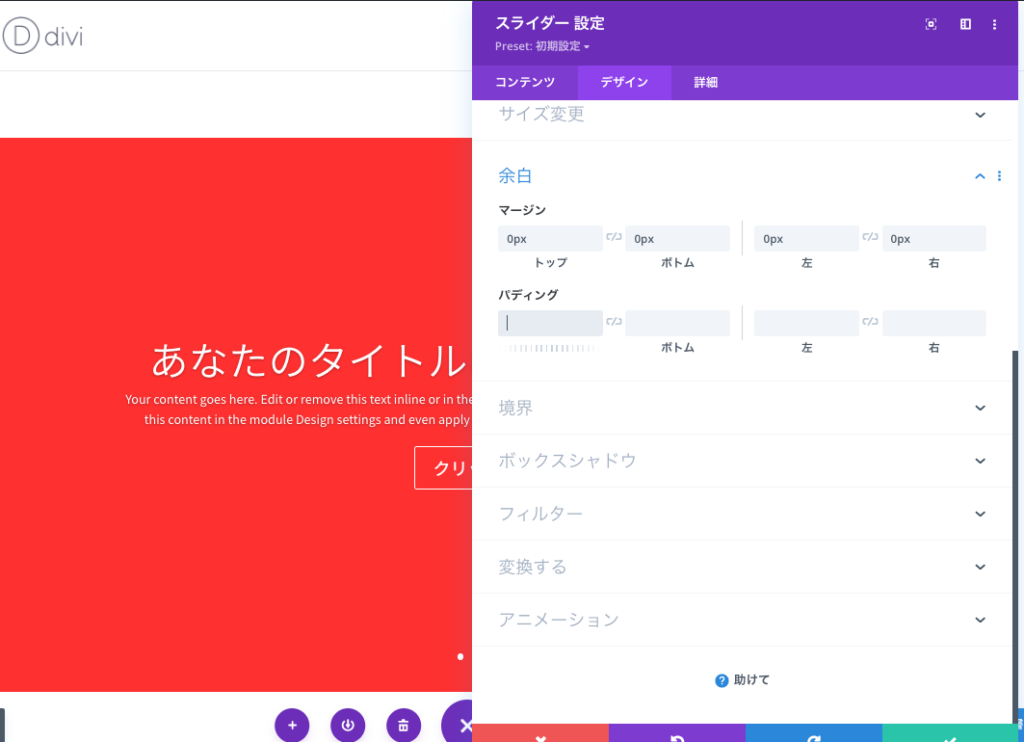Switch to the 詳細 tab
1024x742 pixels.
(x=704, y=82)
